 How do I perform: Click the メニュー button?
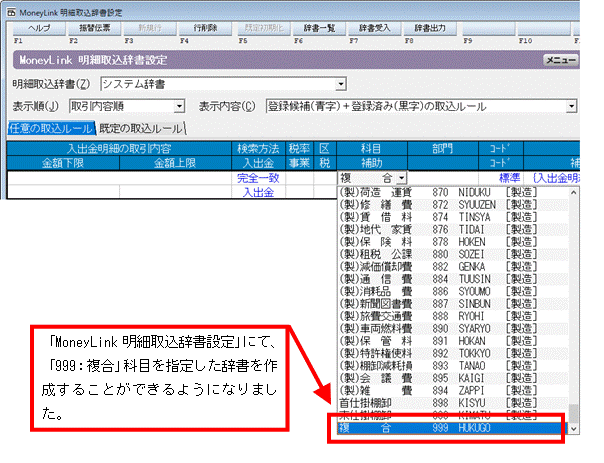tap(561, 60)
